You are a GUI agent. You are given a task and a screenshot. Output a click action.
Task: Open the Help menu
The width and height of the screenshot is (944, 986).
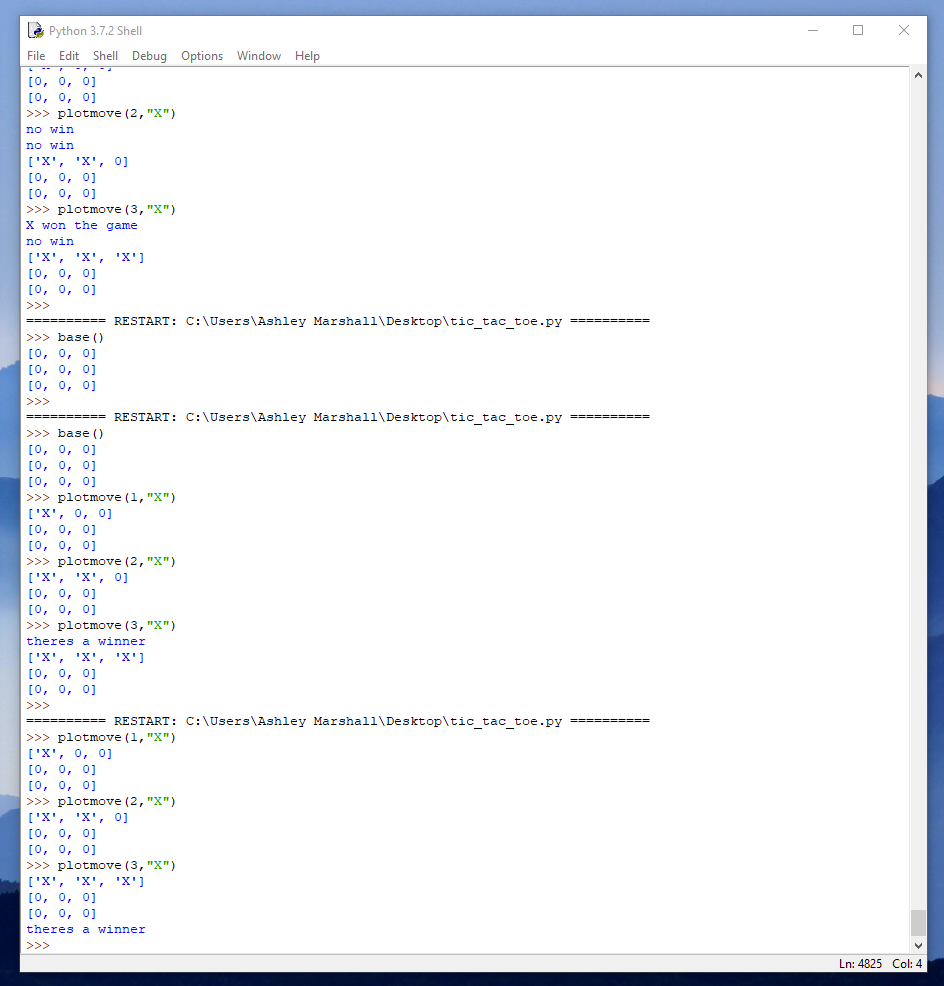point(307,56)
